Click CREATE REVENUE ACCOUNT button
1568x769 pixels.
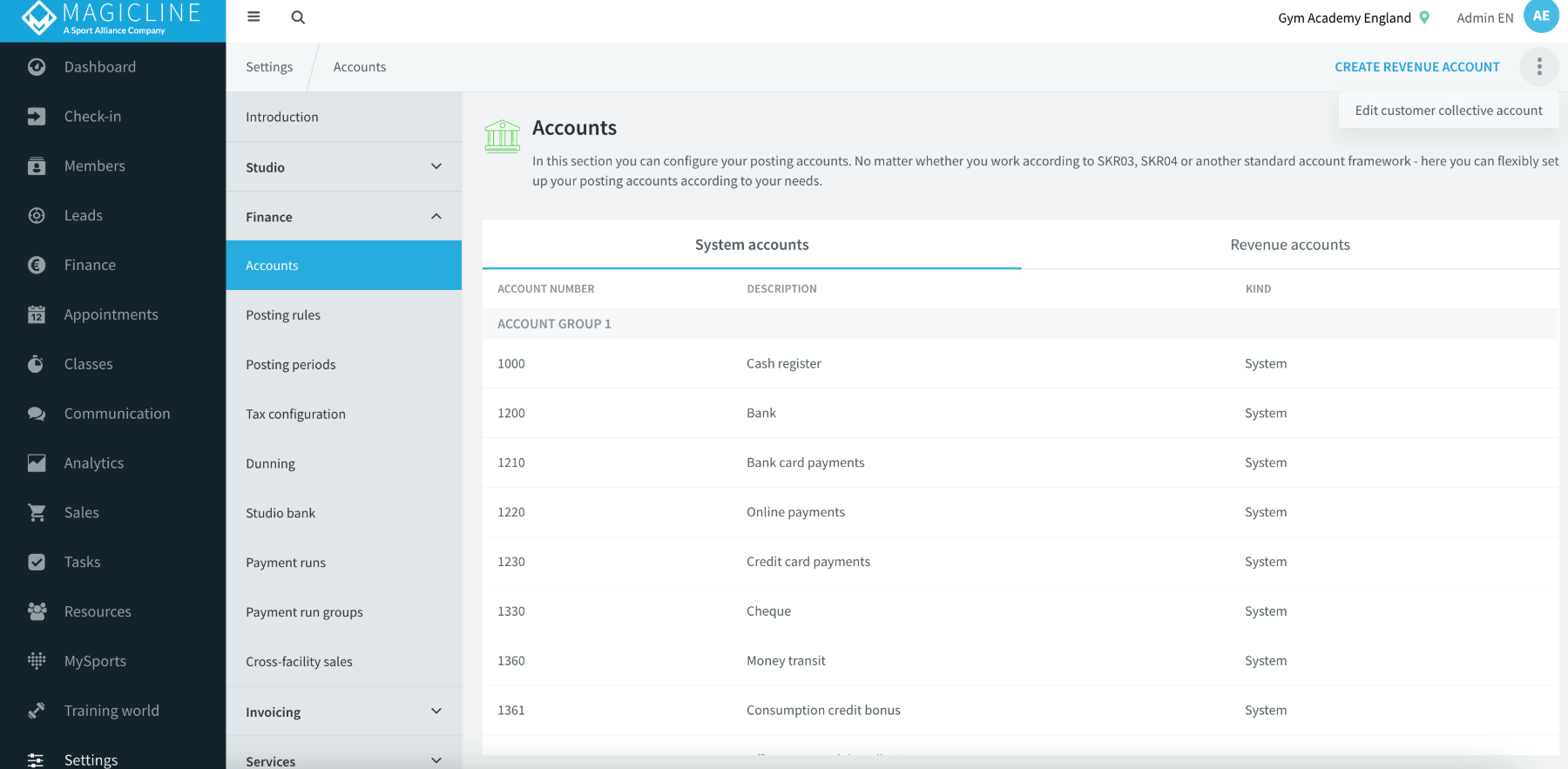click(1417, 67)
